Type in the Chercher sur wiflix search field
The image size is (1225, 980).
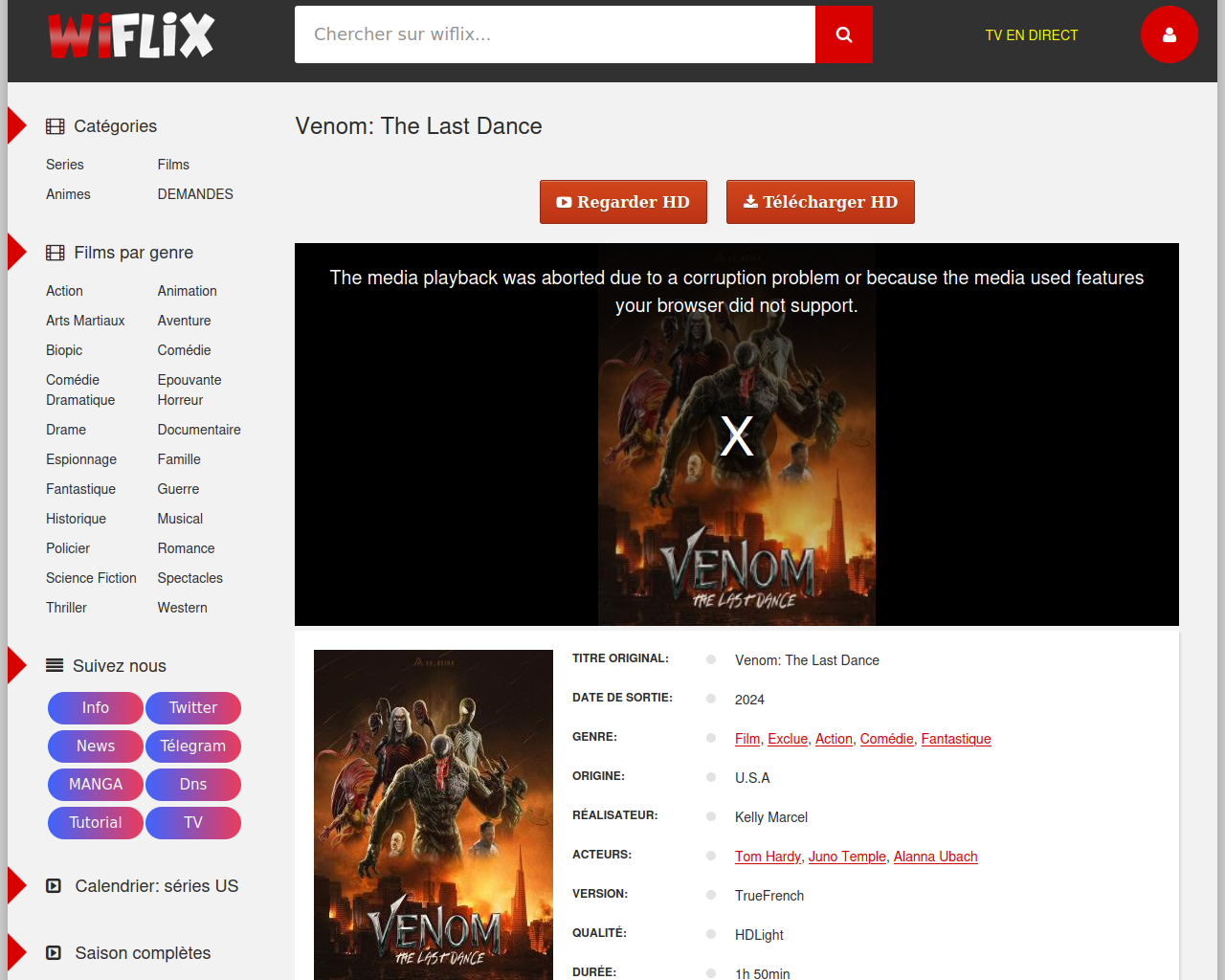click(x=555, y=34)
